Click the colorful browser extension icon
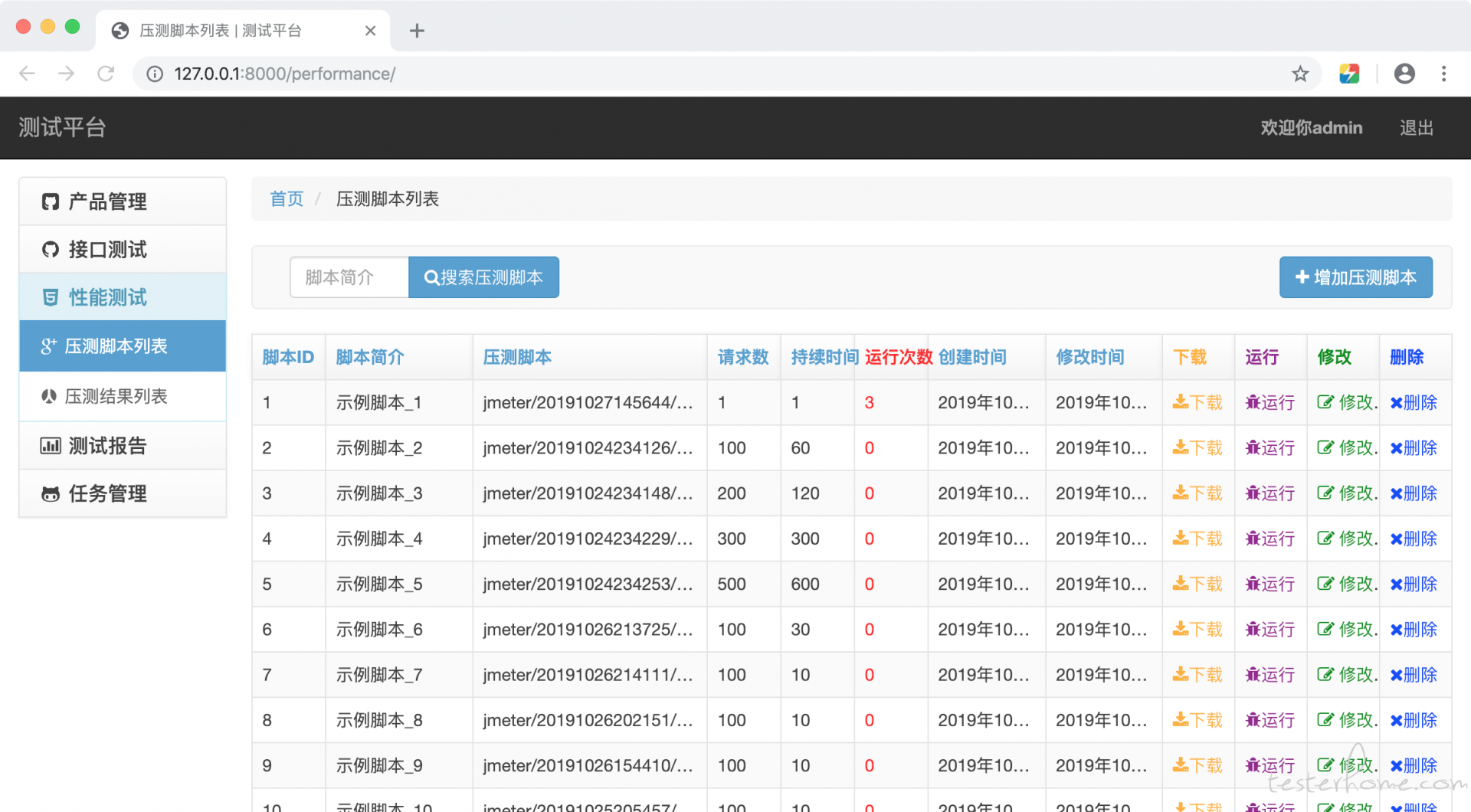The height and width of the screenshot is (812, 1471). pos(1349,74)
